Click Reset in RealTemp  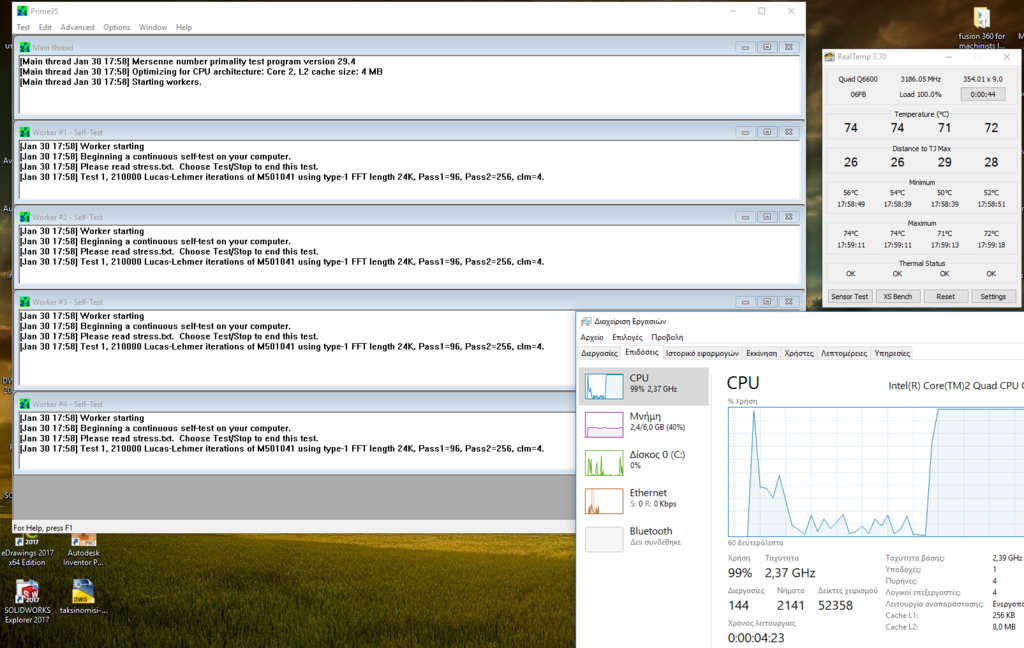[x=945, y=297]
